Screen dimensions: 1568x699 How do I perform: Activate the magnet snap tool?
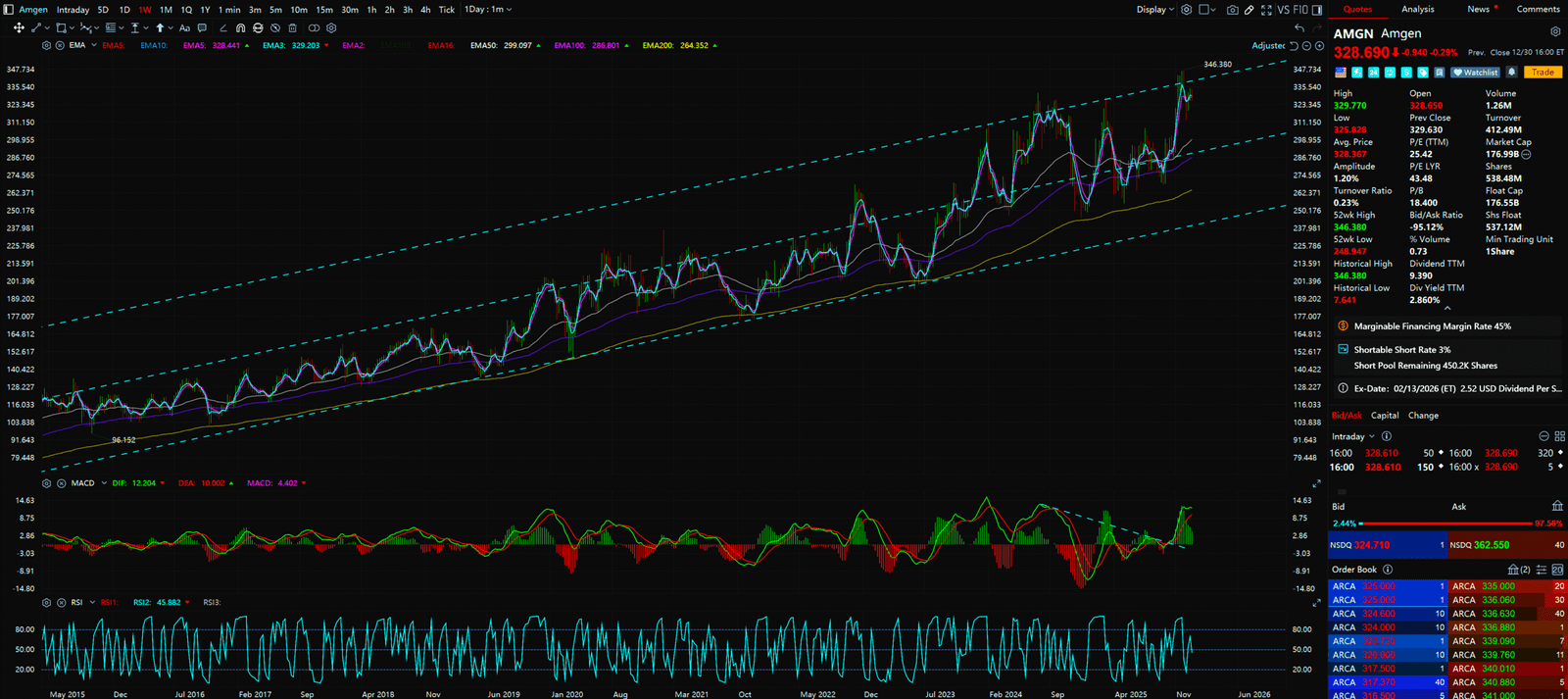pos(240,28)
